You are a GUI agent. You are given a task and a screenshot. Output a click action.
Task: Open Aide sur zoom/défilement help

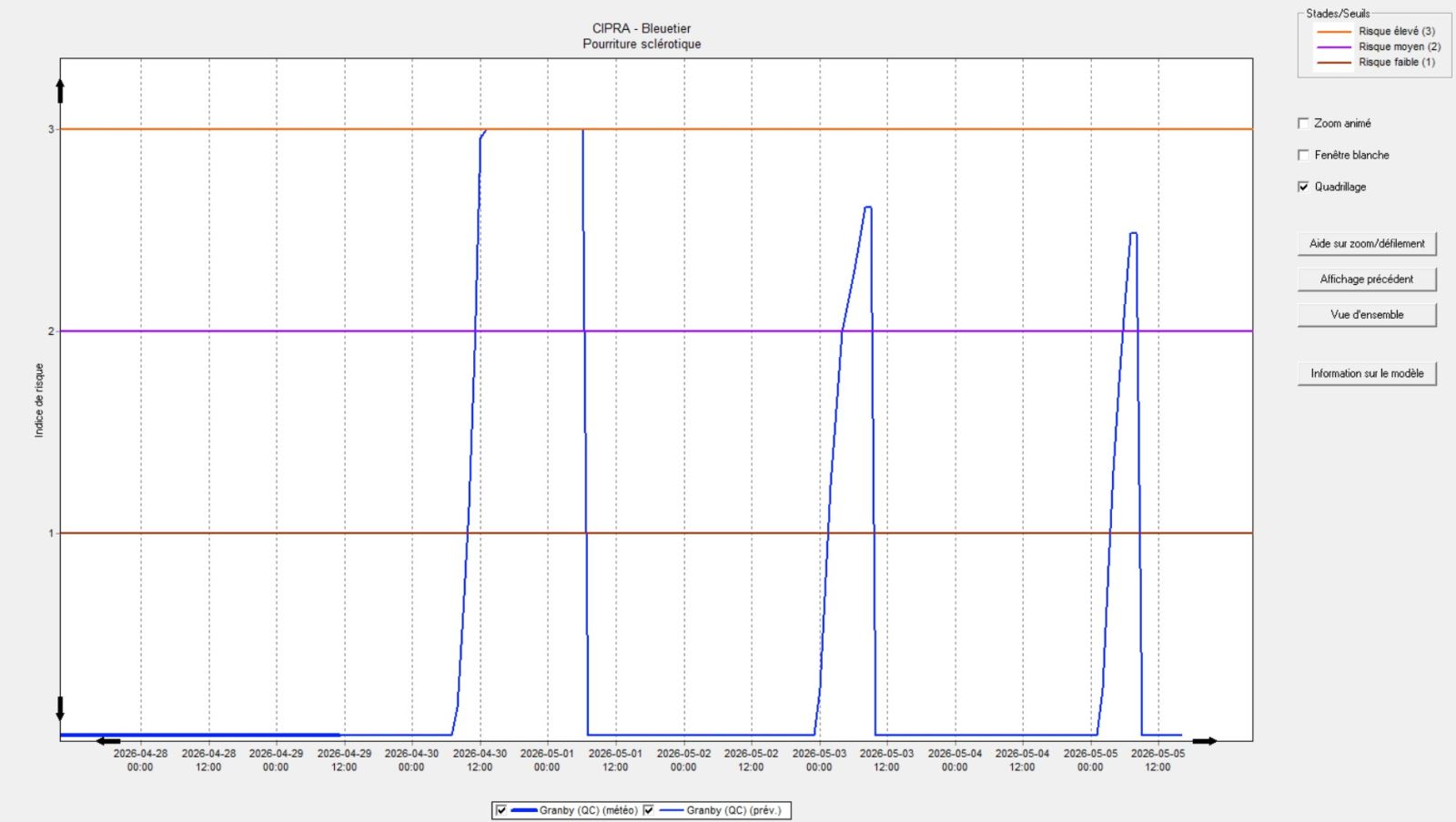tap(1366, 244)
